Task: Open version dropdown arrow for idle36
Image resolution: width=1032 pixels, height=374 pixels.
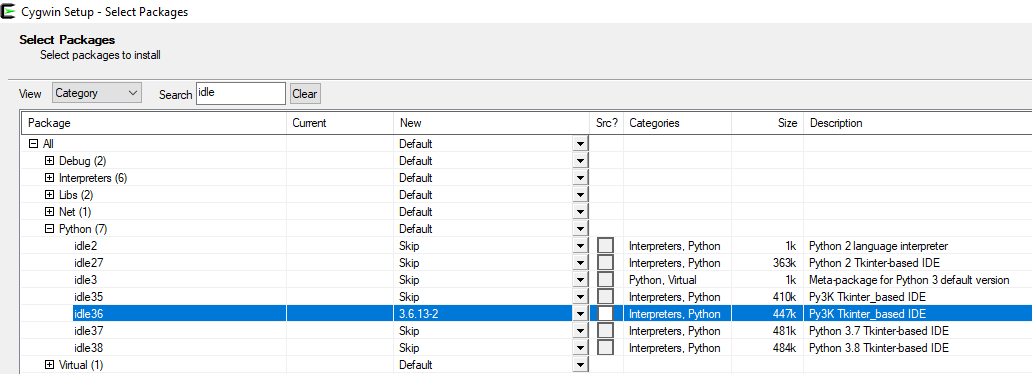Action: point(580,314)
